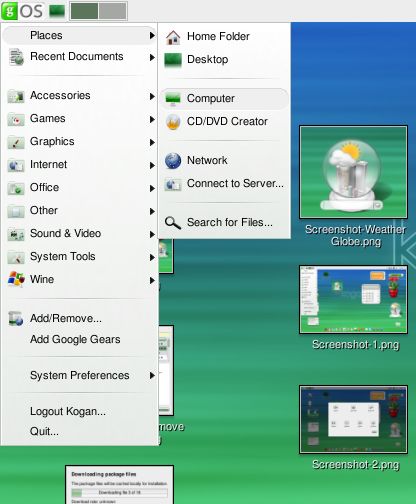
Task: Select the Downloading package files thumbnail
Action: pos(119,485)
